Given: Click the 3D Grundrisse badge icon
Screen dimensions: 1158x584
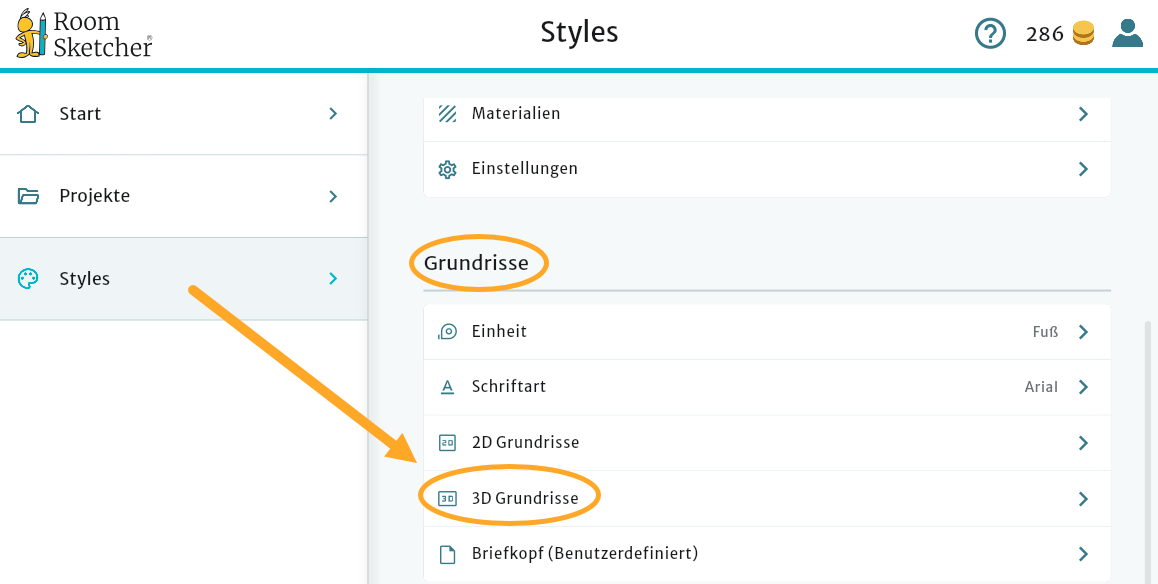Looking at the screenshot, I should tap(447, 496).
